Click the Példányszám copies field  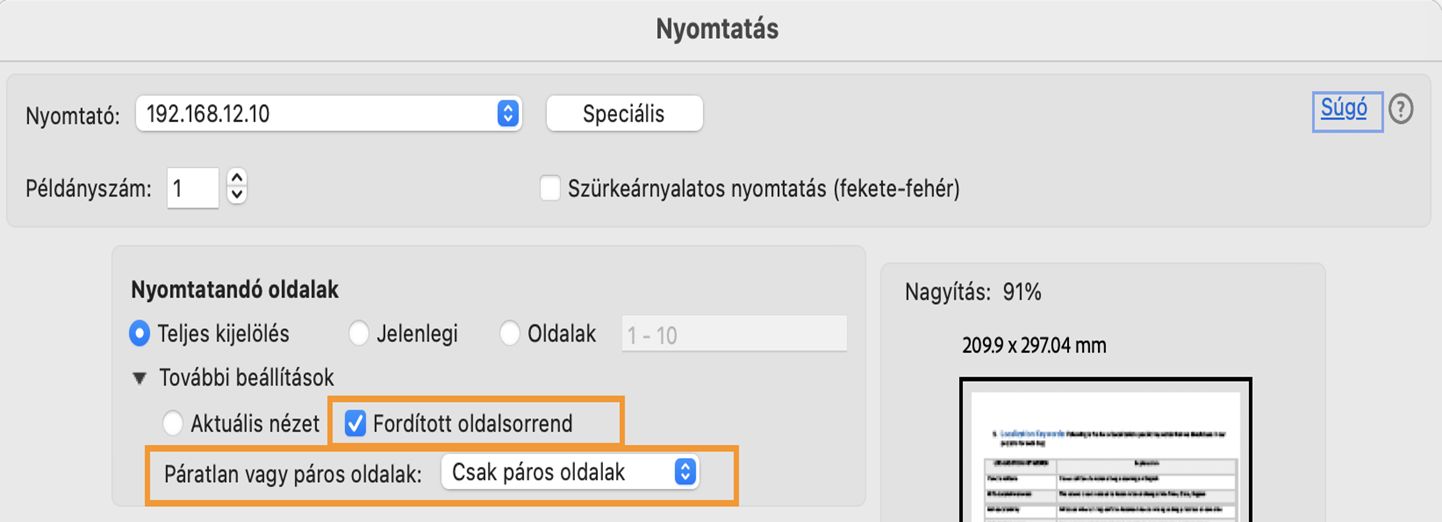192,188
